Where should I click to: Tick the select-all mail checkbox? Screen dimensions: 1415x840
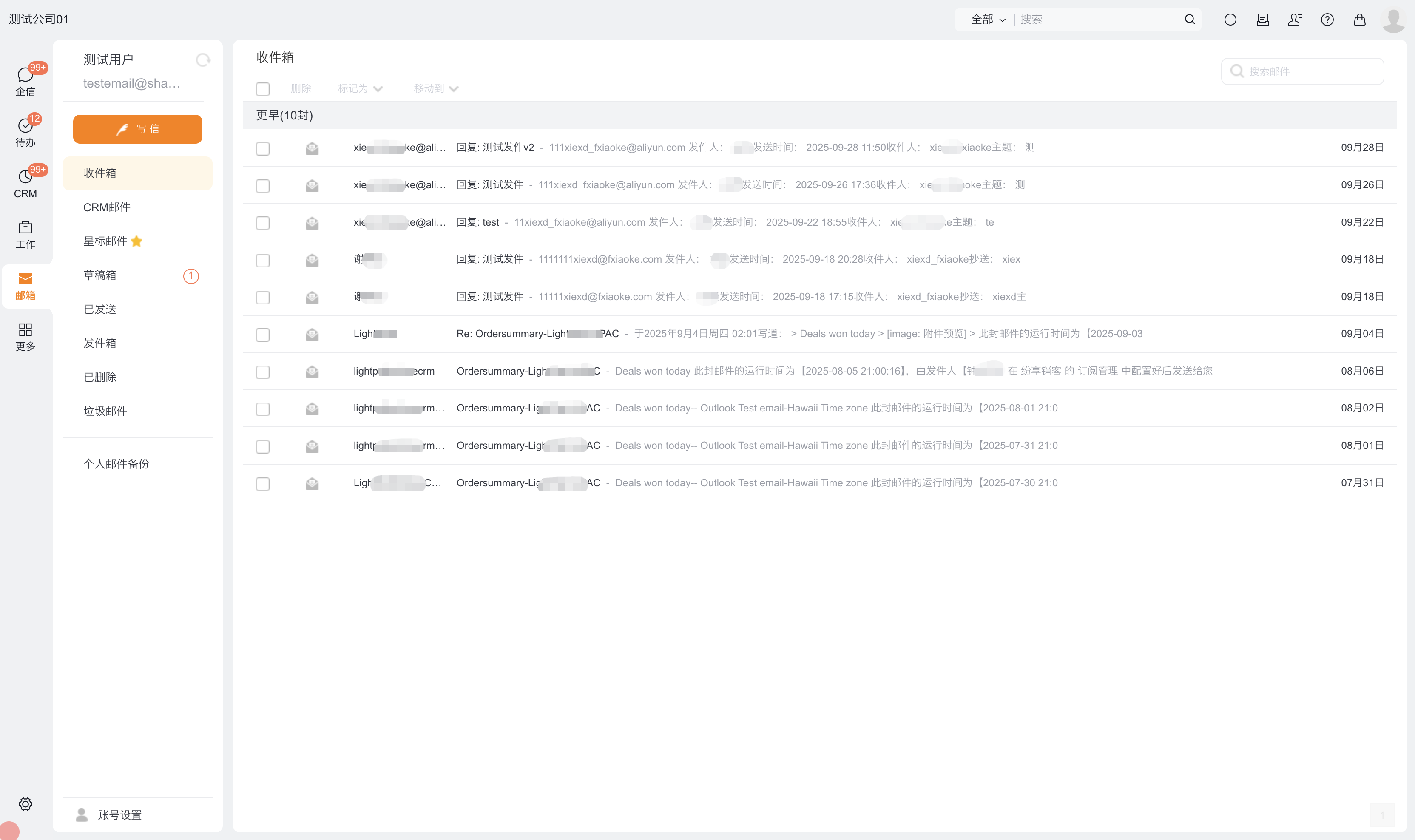263,89
